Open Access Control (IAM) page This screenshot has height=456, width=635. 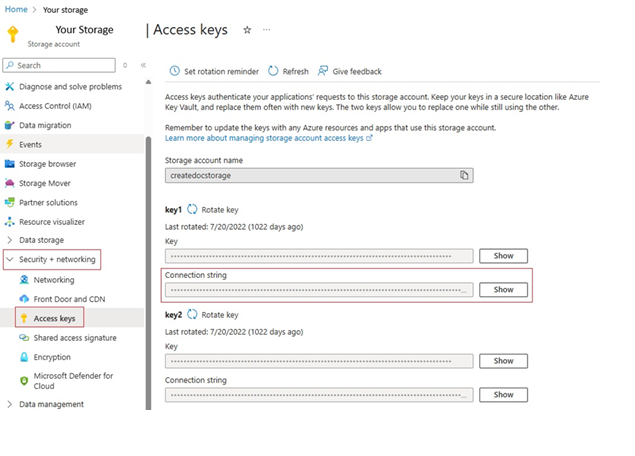55,106
